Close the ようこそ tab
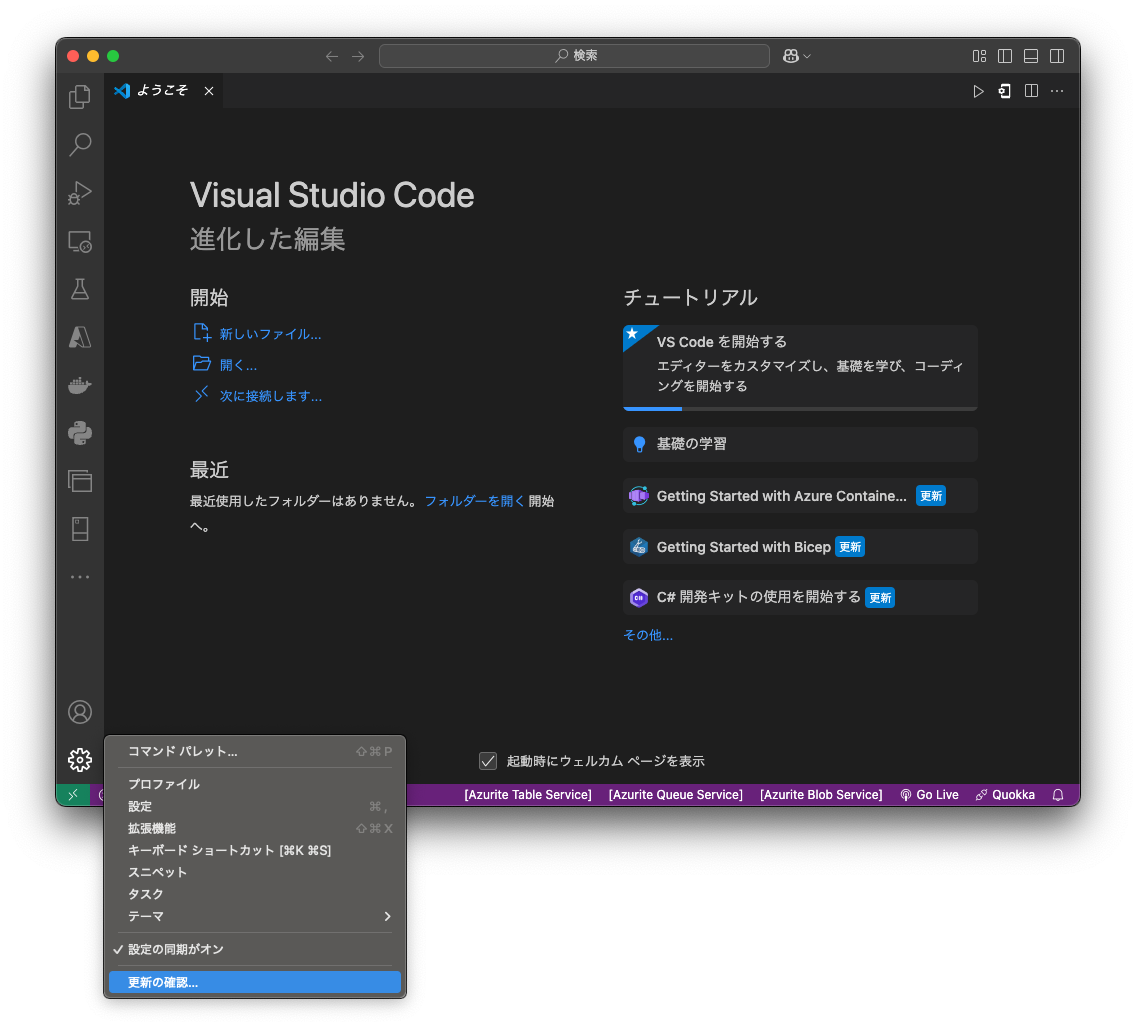The height and width of the screenshot is (1025, 1136). 209,91
